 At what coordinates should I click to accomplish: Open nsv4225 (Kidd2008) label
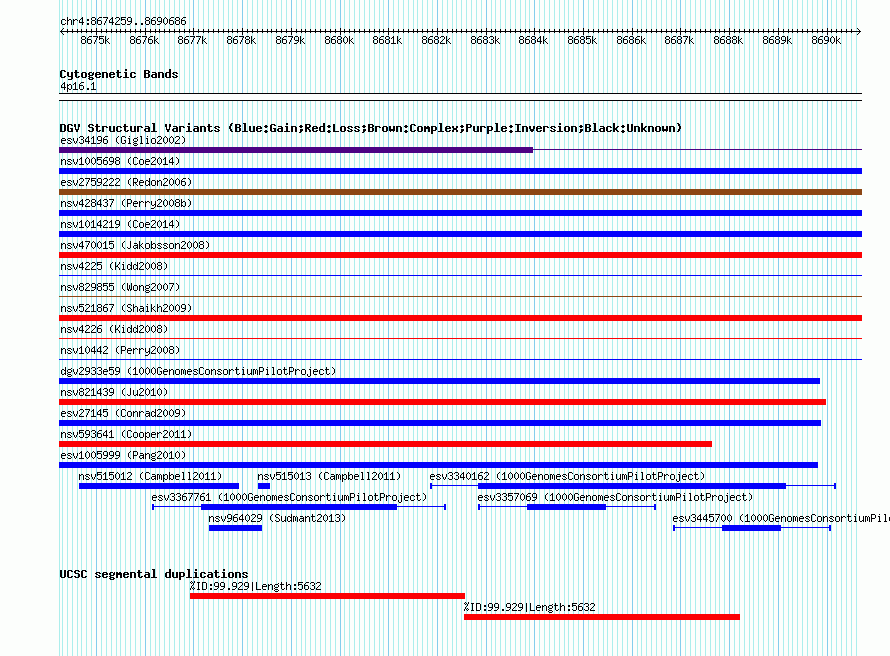[114, 266]
